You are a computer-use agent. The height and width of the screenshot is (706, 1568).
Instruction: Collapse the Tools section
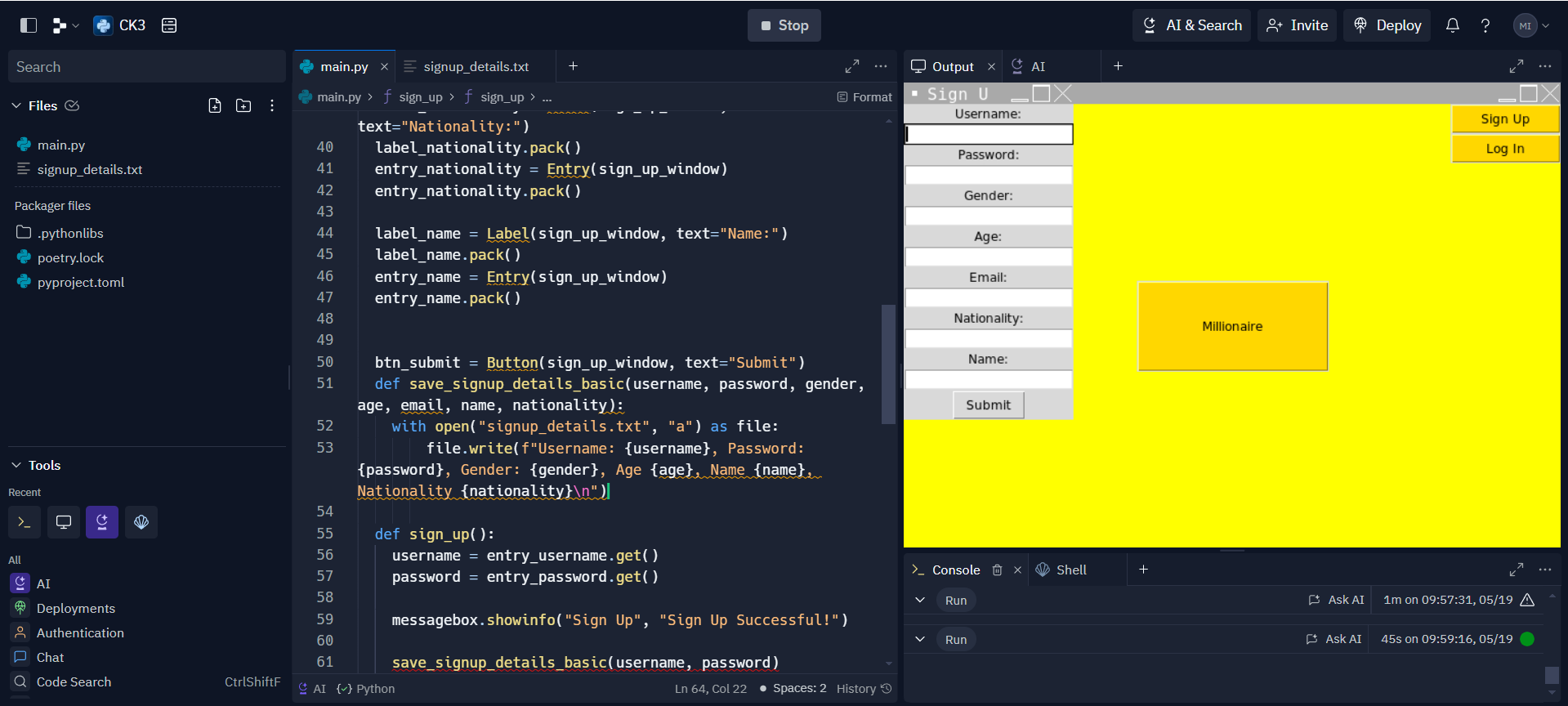click(16, 465)
